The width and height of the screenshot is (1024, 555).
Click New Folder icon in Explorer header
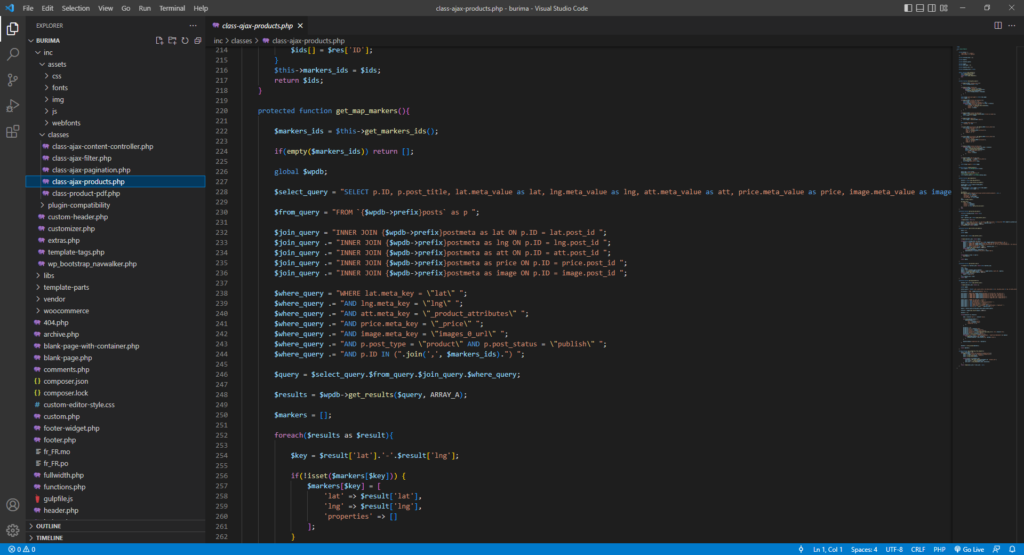click(172, 40)
